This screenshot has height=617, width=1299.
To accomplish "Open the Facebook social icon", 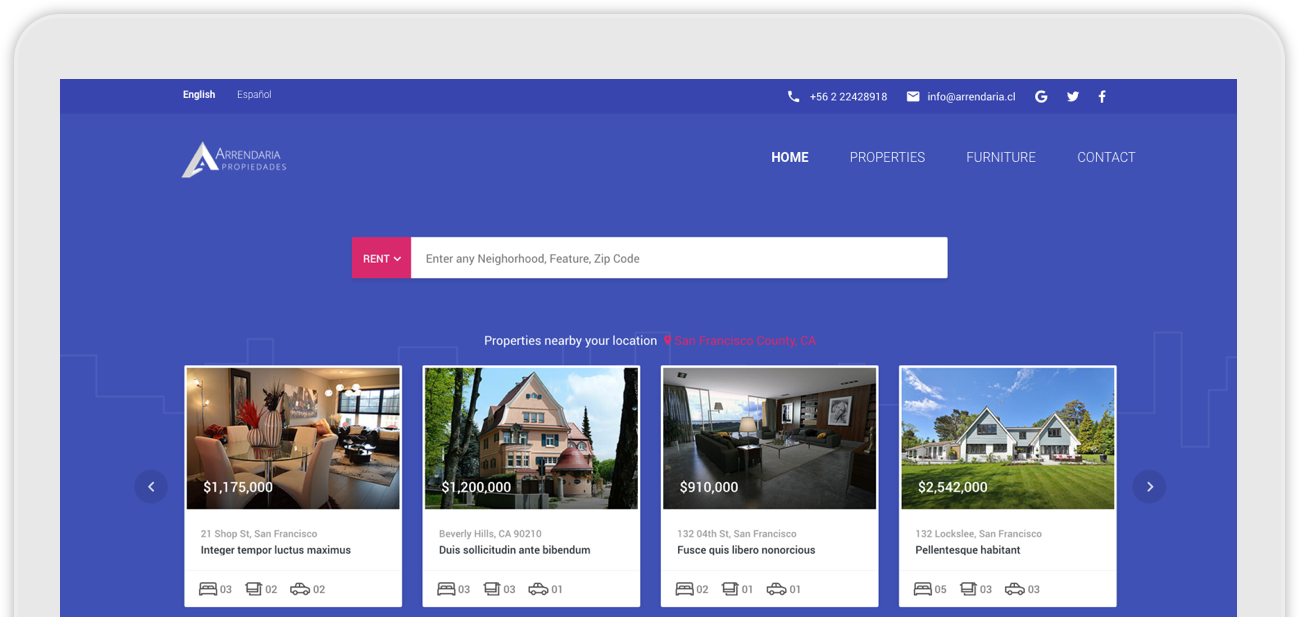I will pos(1102,97).
